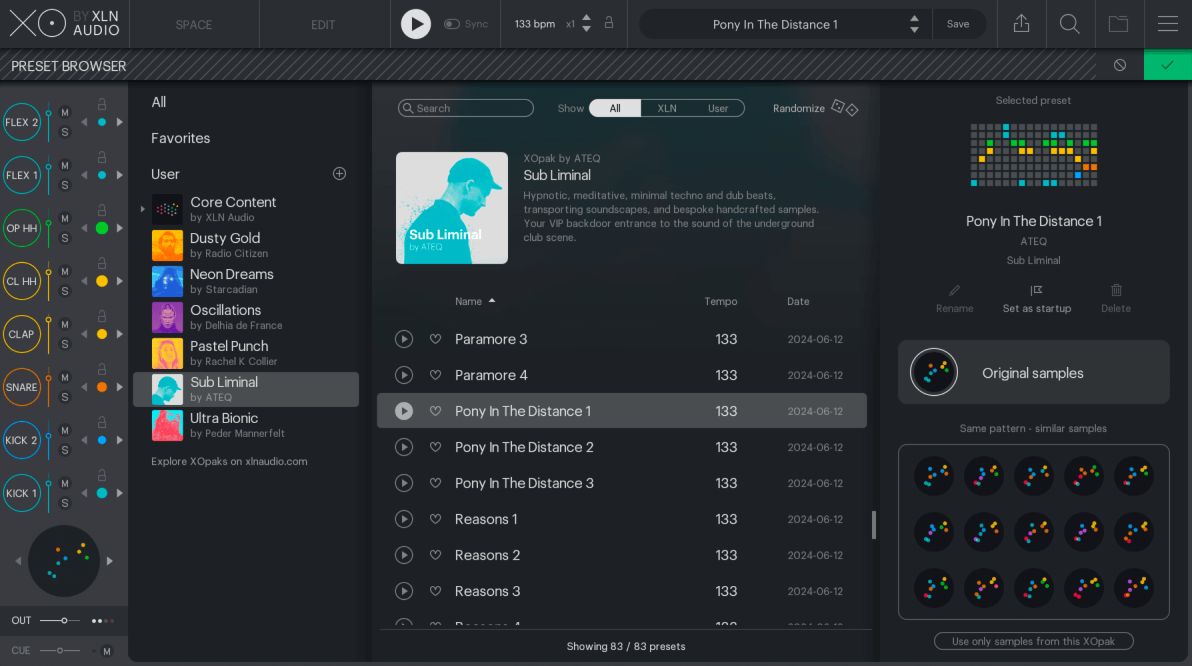Viewport: 1192px width, 666px height.
Task: Click the export/share icon in top bar
Action: (1021, 24)
